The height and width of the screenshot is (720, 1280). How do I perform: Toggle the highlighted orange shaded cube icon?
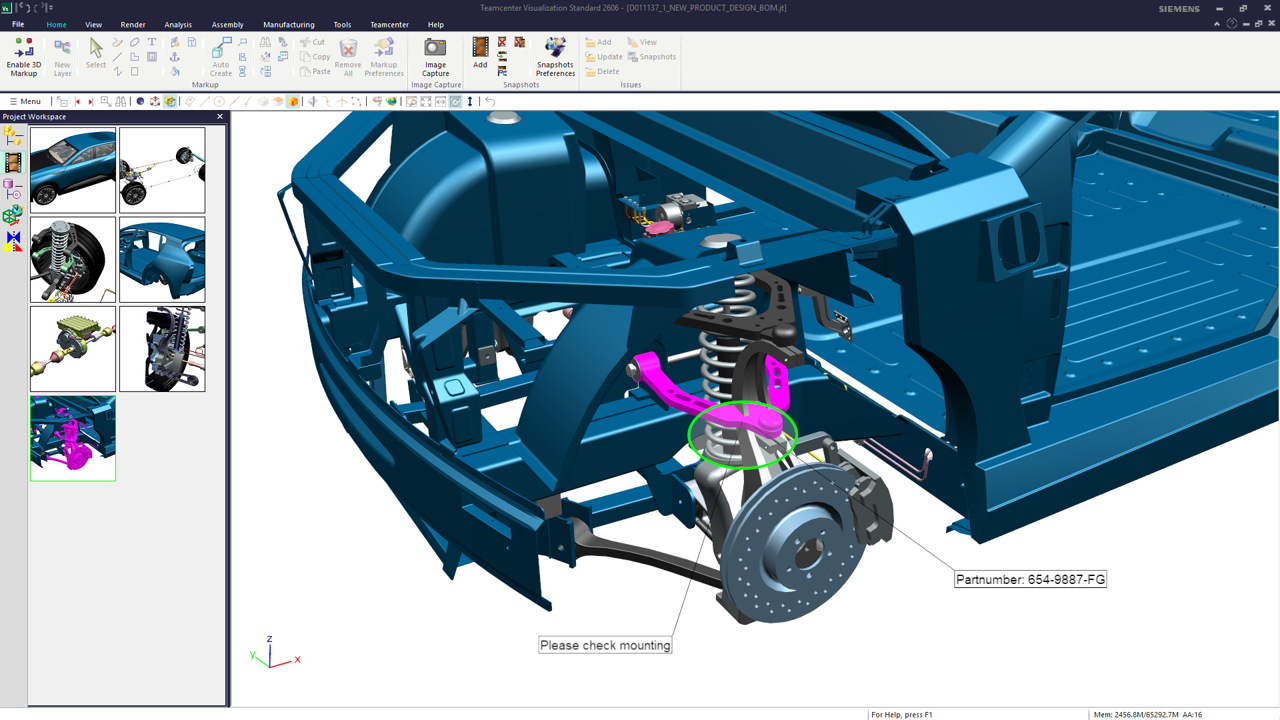click(x=292, y=101)
